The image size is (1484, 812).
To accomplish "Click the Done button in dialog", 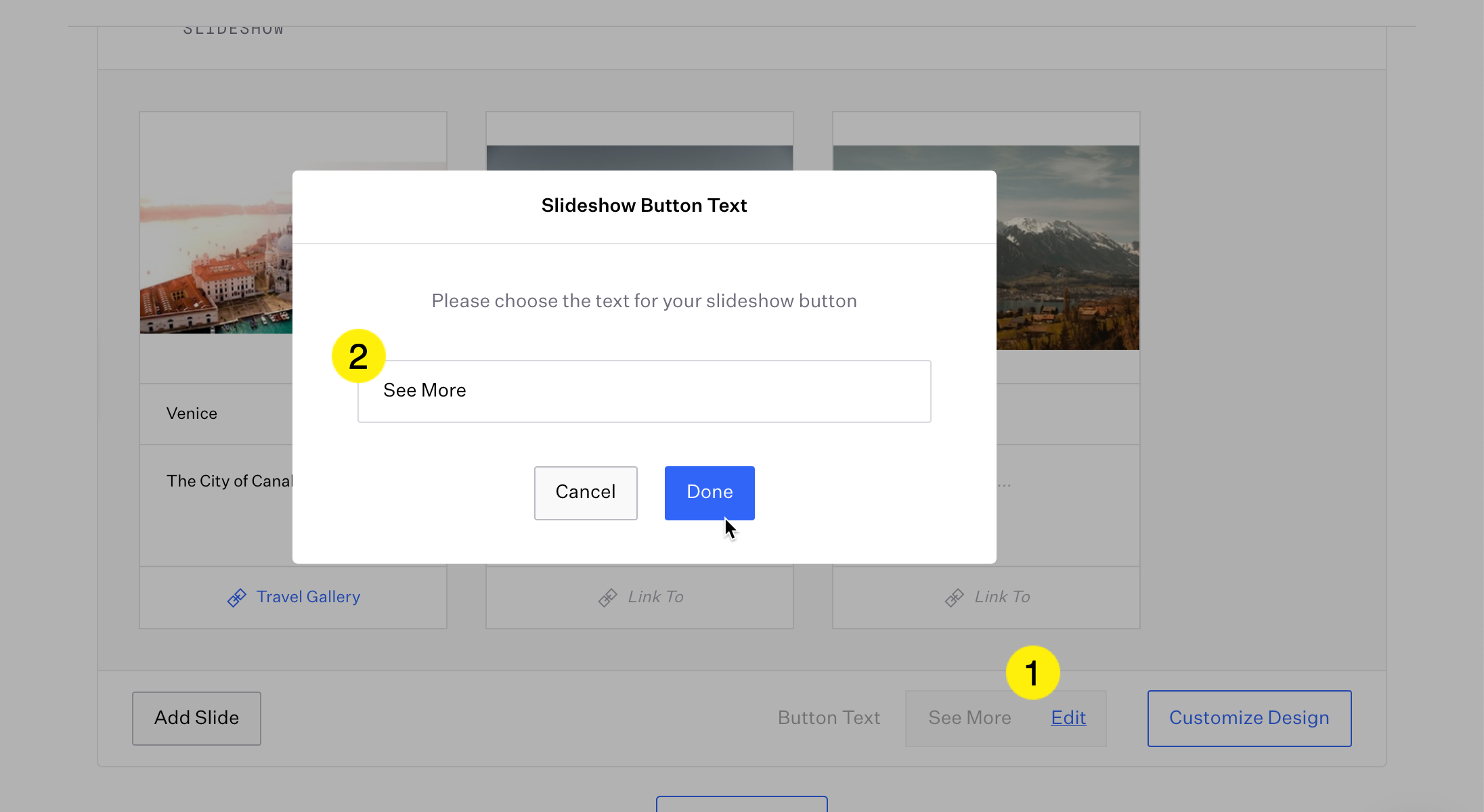I will click(x=709, y=492).
